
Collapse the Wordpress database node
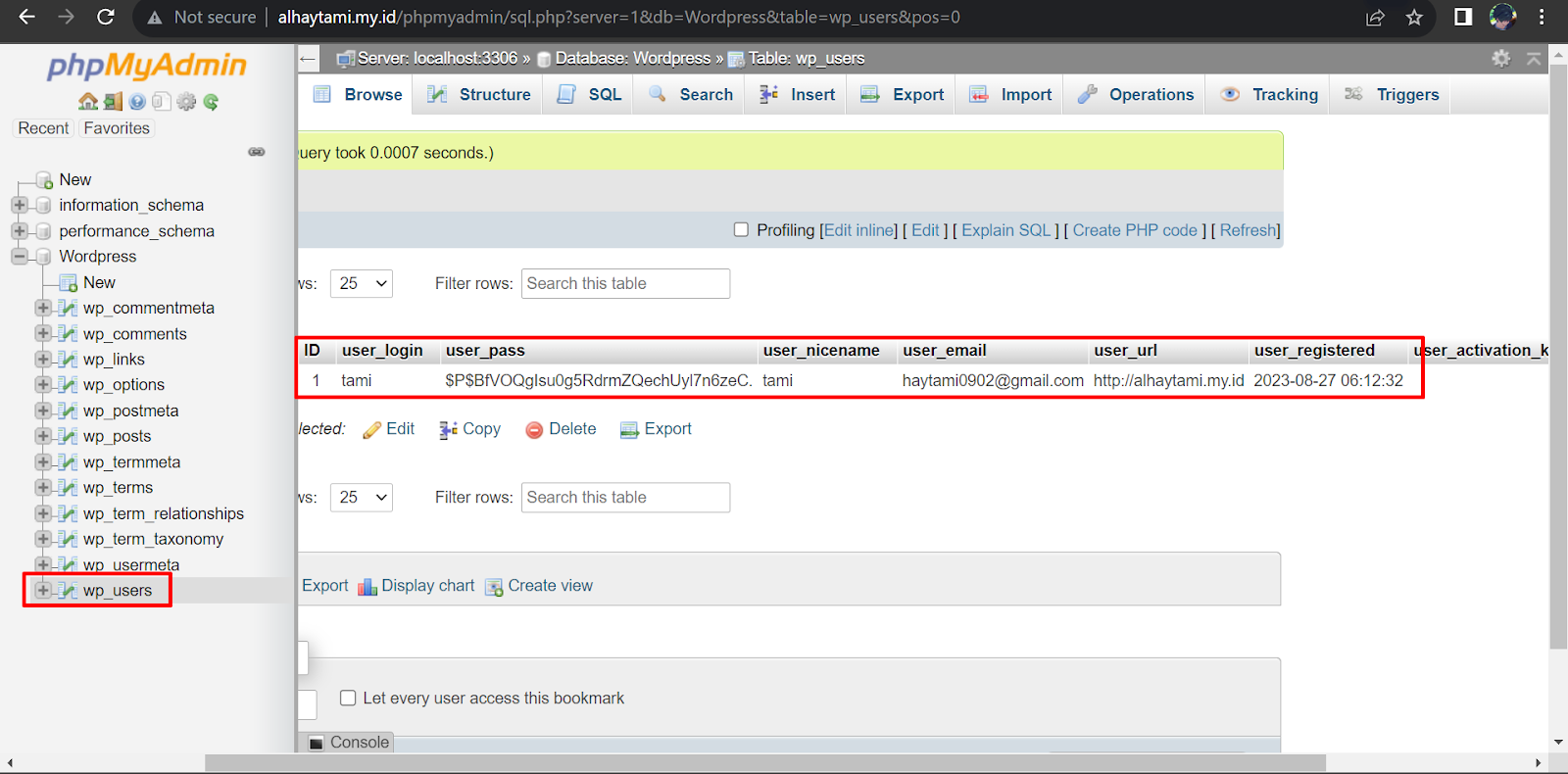(20, 257)
